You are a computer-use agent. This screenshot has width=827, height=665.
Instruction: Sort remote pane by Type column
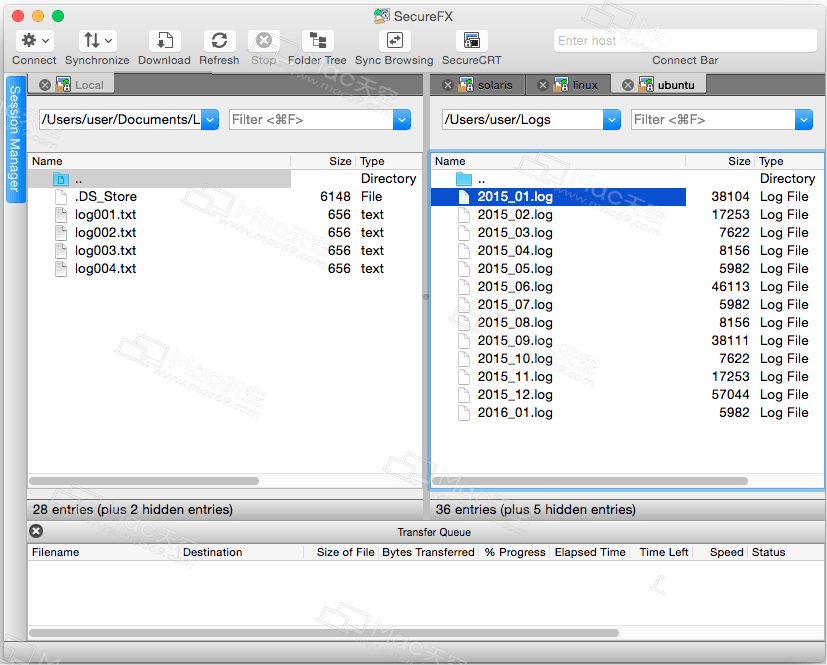coord(790,161)
